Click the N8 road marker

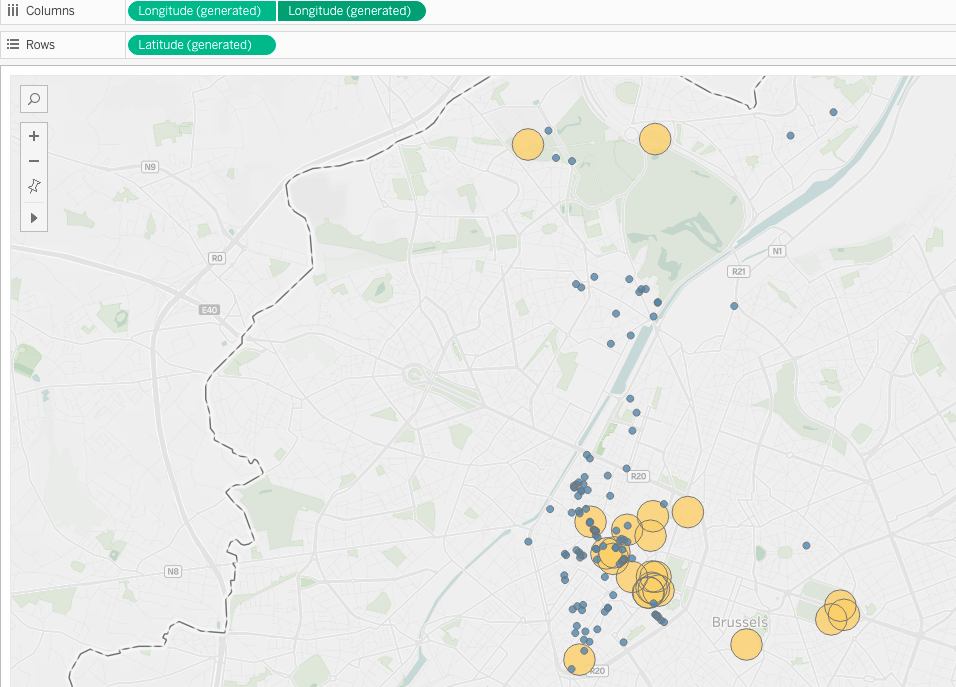tap(173, 572)
